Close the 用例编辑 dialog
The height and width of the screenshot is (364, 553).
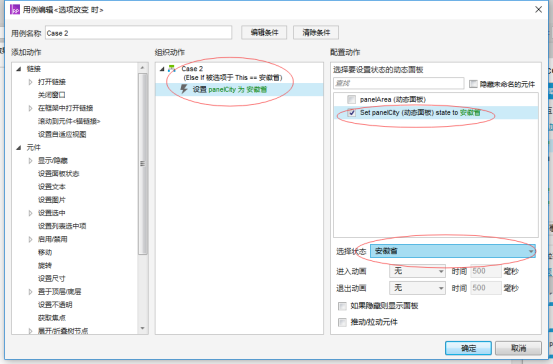coord(538,10)
